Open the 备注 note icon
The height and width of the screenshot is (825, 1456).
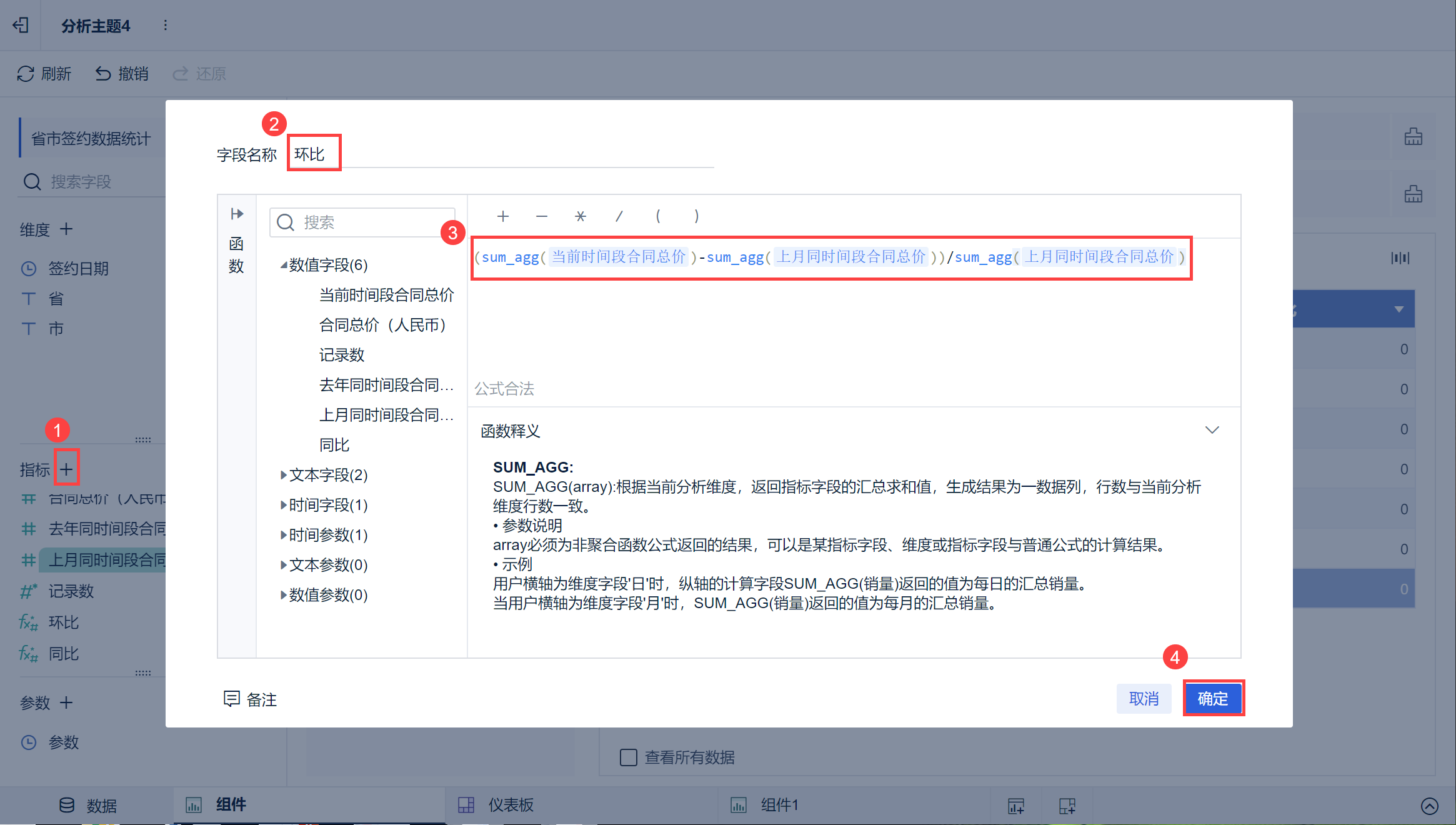[x=232, y=699]
